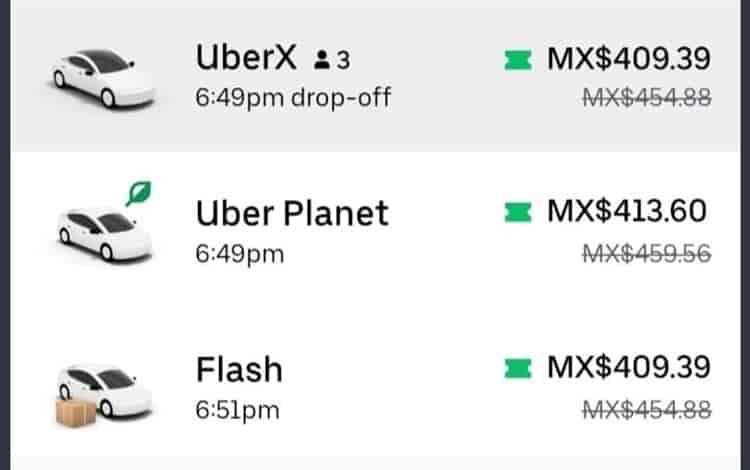Tap Flash discounted price MX$409.39
The height and width of the screenshot is (470, 750).
pyautogui.click(x=628, y=368)
